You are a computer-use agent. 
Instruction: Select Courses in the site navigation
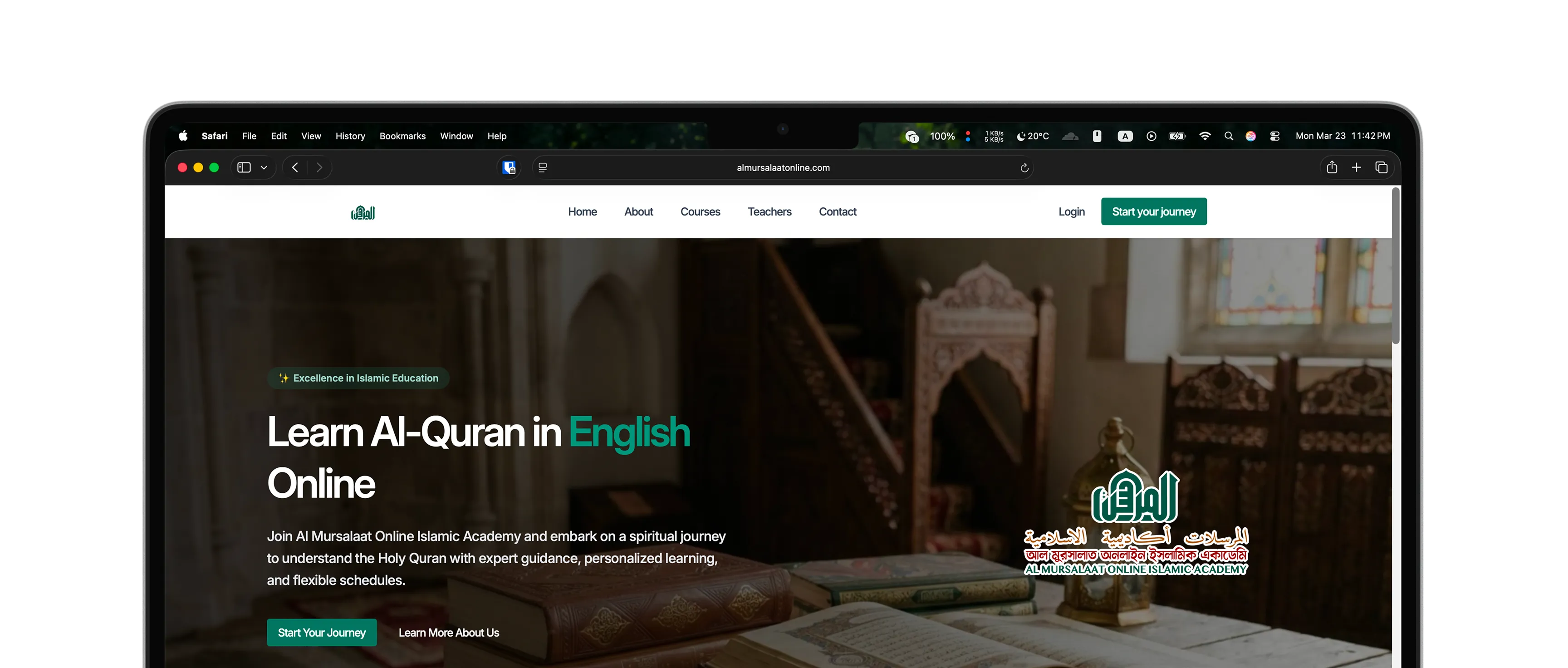click(700, 211)
